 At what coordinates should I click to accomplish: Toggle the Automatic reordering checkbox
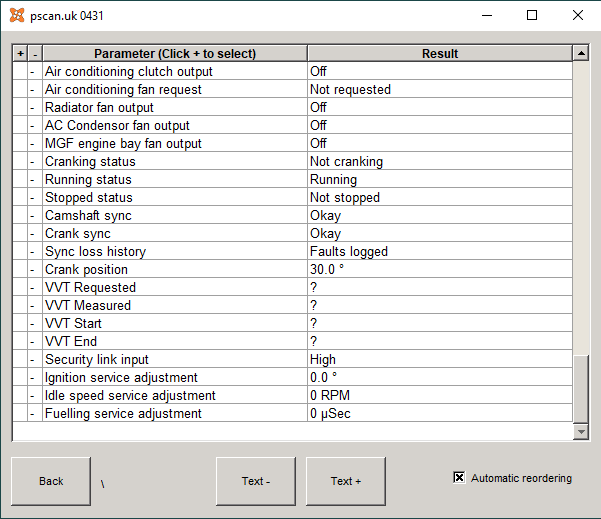459,478
